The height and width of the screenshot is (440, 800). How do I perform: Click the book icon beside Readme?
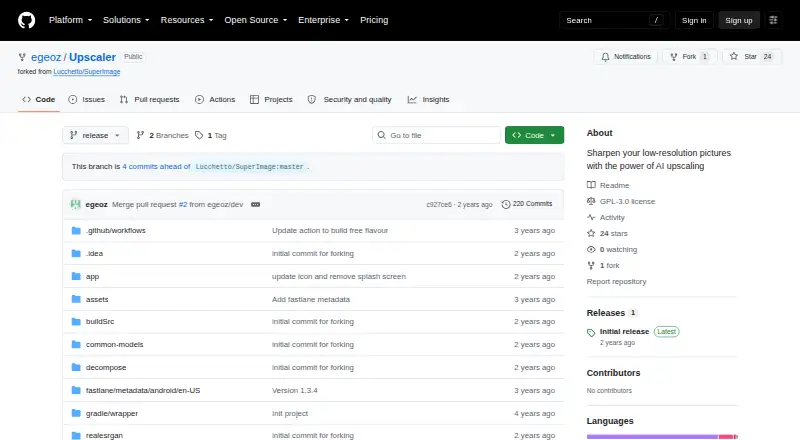point(591,185)
